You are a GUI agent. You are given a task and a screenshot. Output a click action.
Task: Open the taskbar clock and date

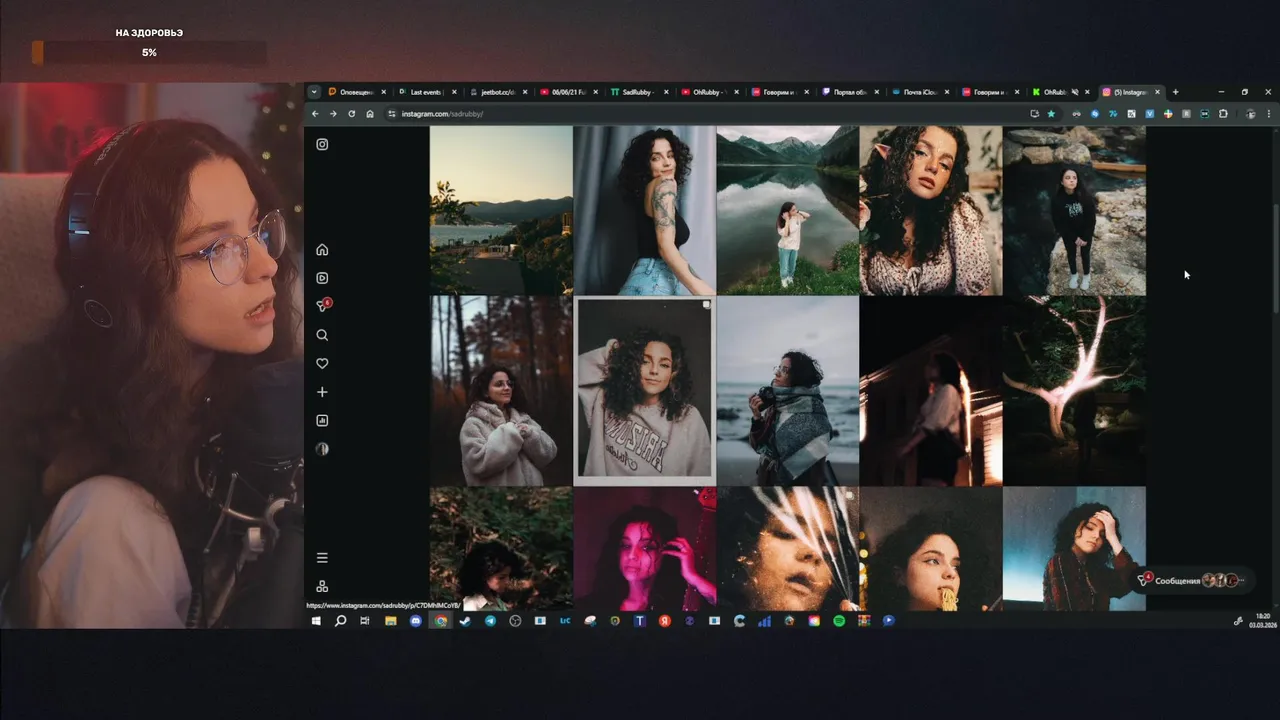click(x=1264, y=621)
